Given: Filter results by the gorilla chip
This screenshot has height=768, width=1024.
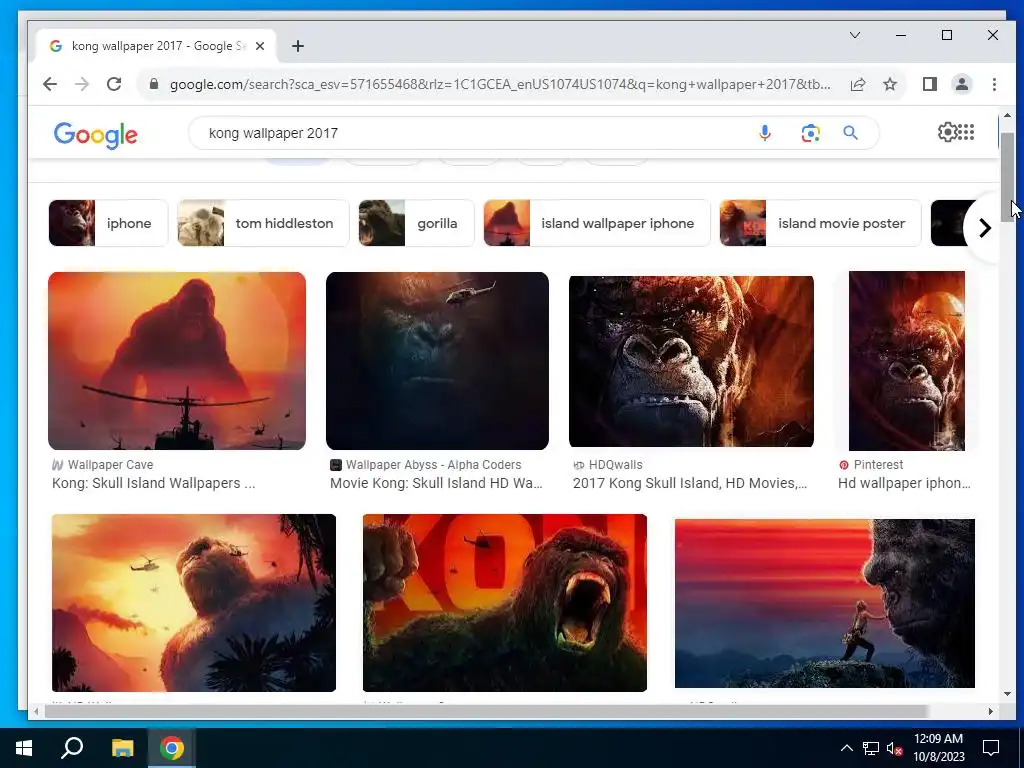Looking at the screenshot, I should [x=416, y=223].
